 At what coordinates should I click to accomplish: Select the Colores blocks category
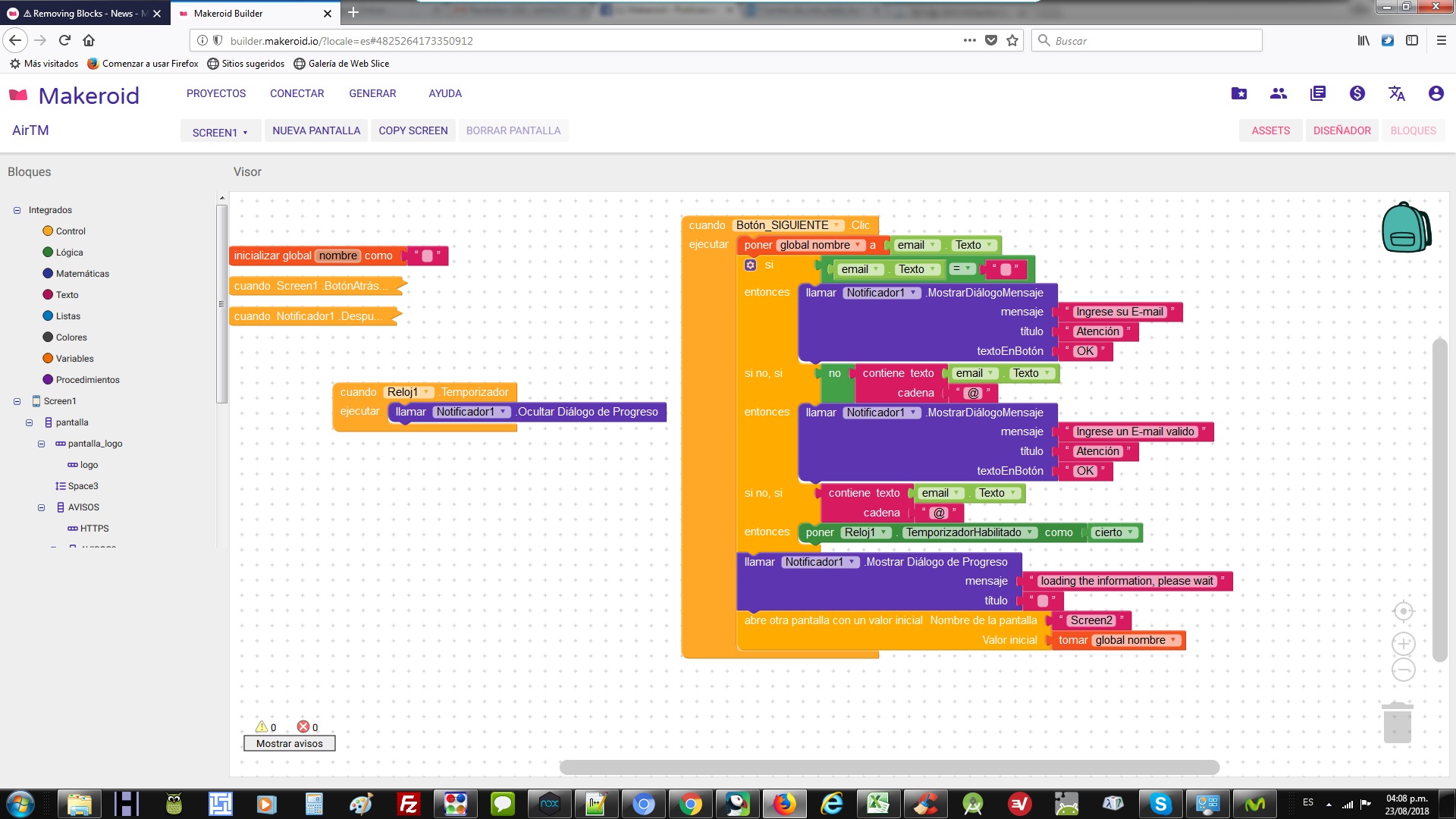pos(71,337)
